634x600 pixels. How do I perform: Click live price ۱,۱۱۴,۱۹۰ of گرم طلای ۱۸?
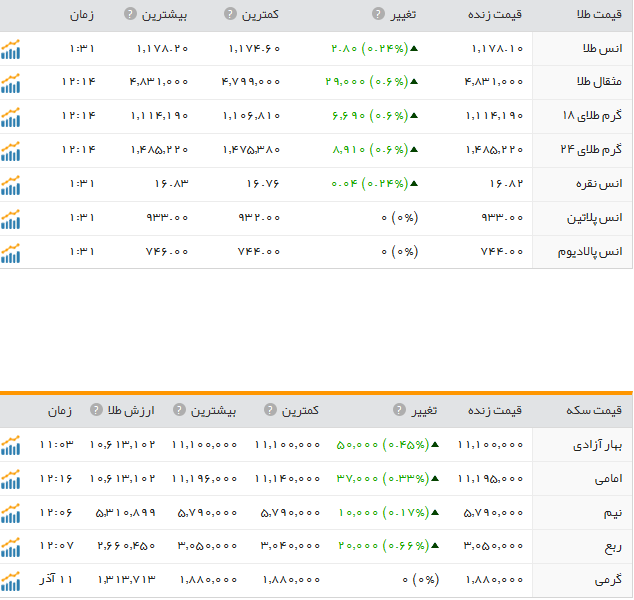tap(494, 116)
